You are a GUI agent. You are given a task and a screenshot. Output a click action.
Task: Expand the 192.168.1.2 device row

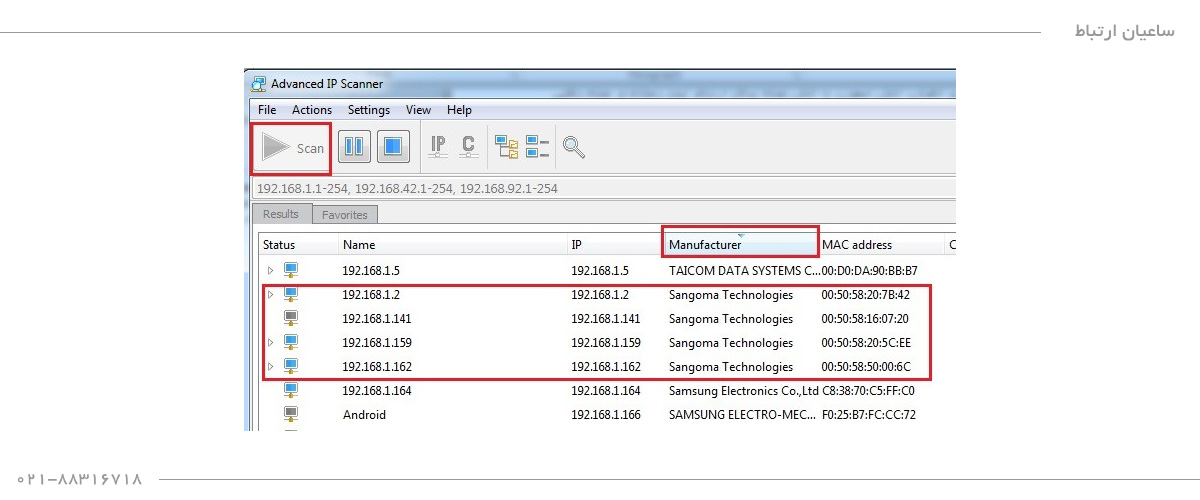coord(270,295)
